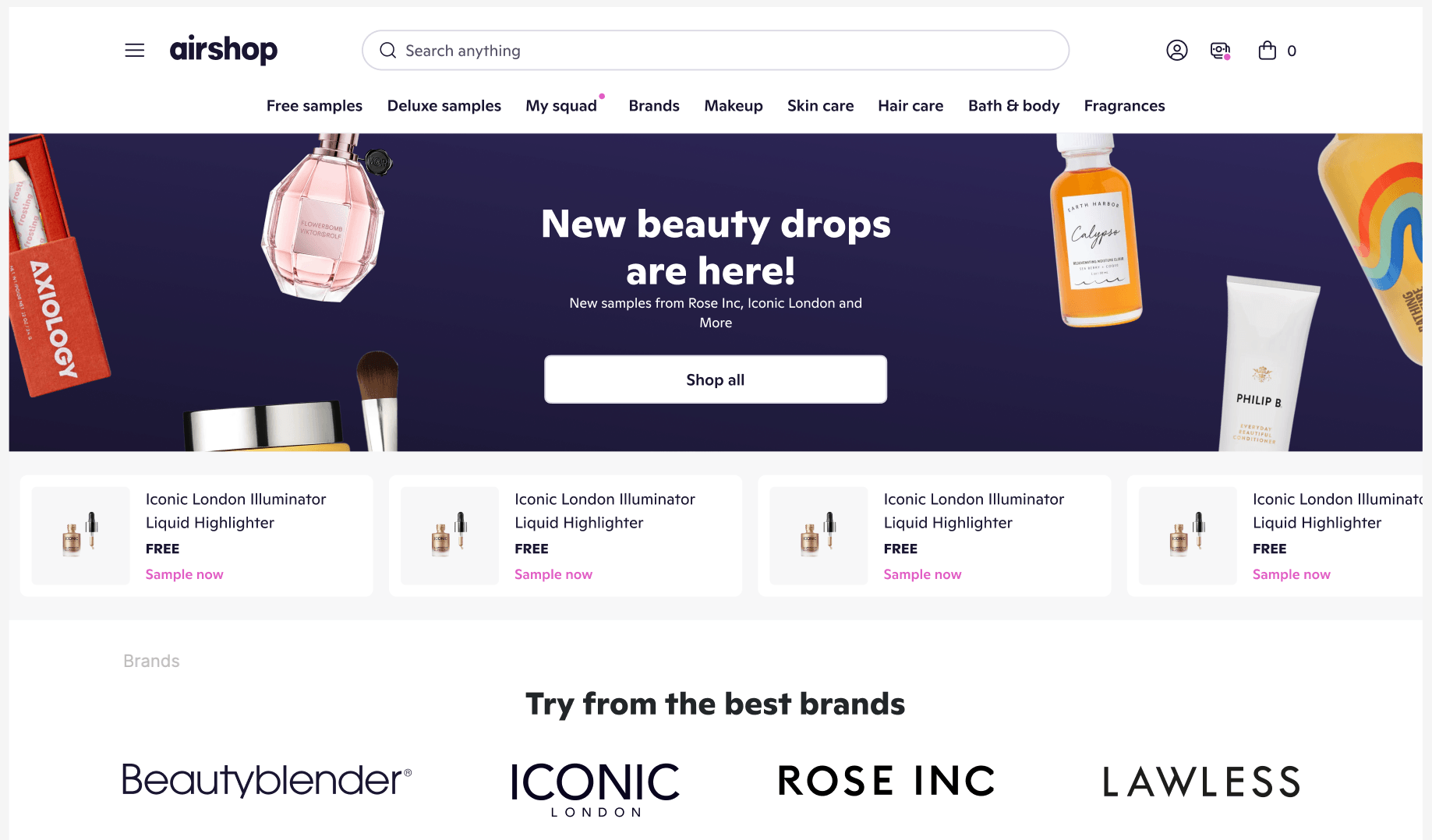
Task: Click the Shop all button
Action: pos(716,379)
